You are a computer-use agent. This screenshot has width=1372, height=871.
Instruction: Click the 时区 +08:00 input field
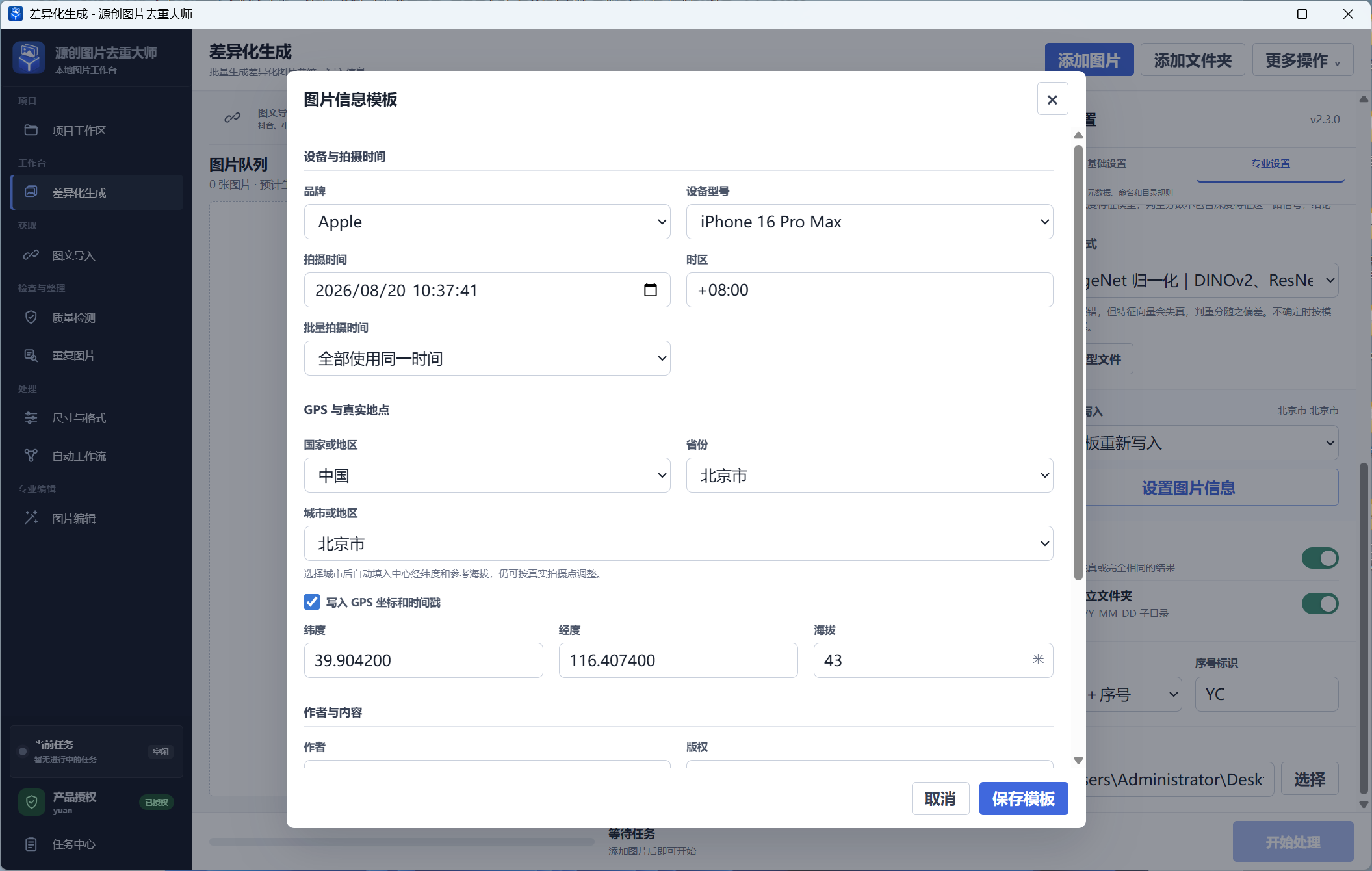coord(869,290)
